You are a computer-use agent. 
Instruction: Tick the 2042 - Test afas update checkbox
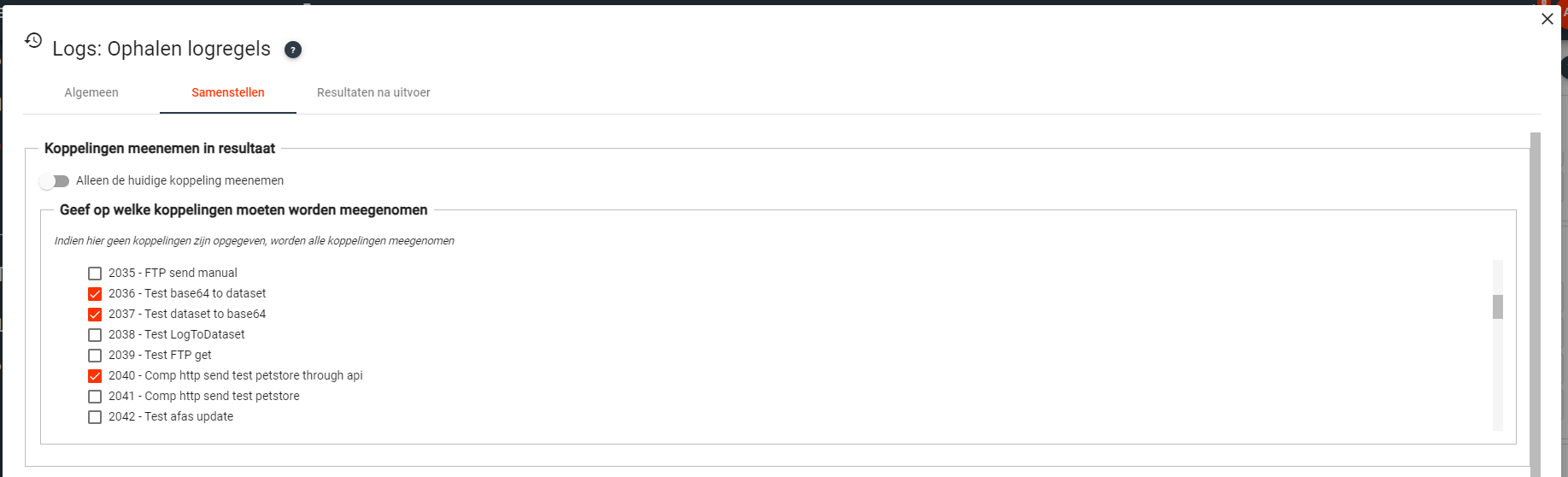[95, 417]
